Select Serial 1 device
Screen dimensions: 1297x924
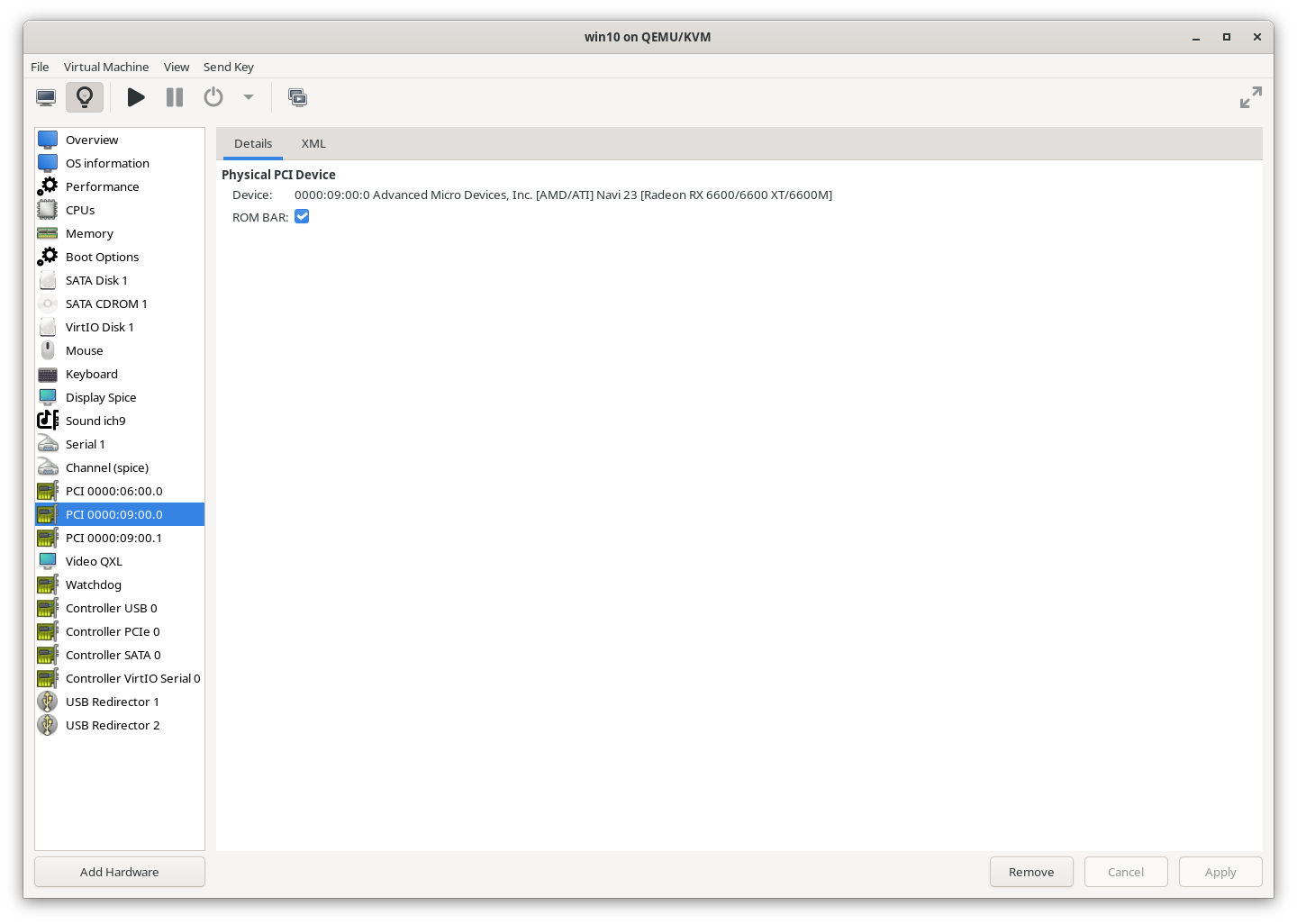point(120,444)
